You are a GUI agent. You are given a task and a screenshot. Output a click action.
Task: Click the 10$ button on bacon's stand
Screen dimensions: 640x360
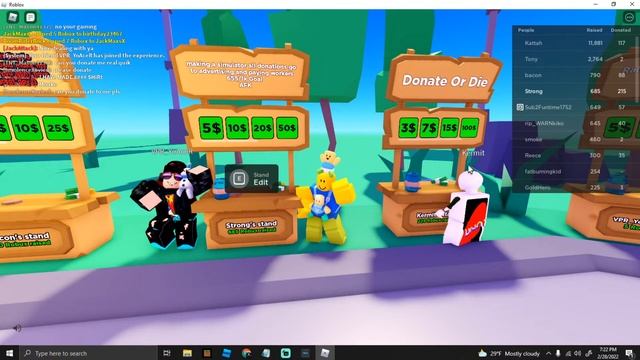pyautogui.click(x=27, y=128)
